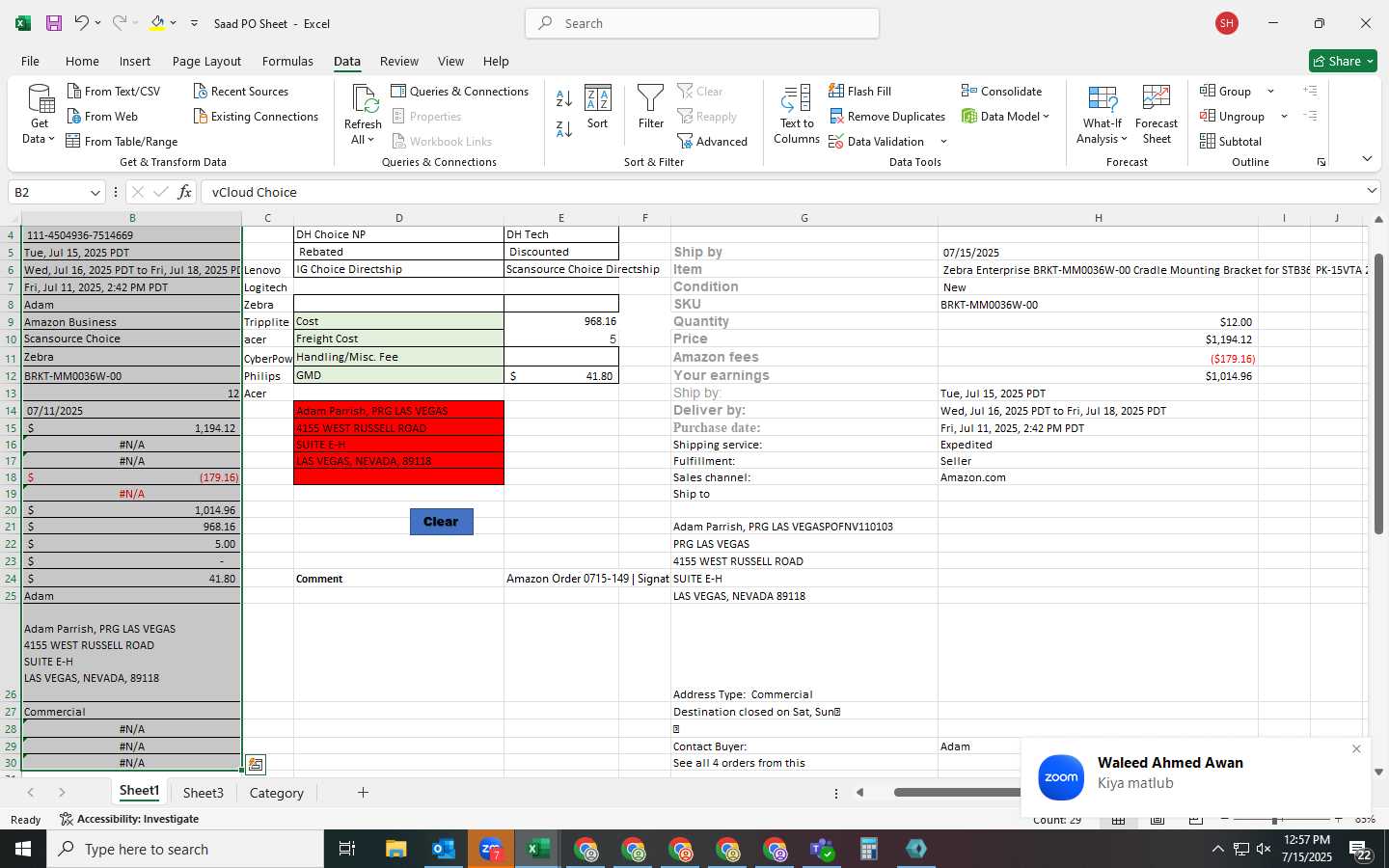Import data From Text/CSV
This screenshot has width=1389, height=868.
pyautogui.click(x=114, y=91)
